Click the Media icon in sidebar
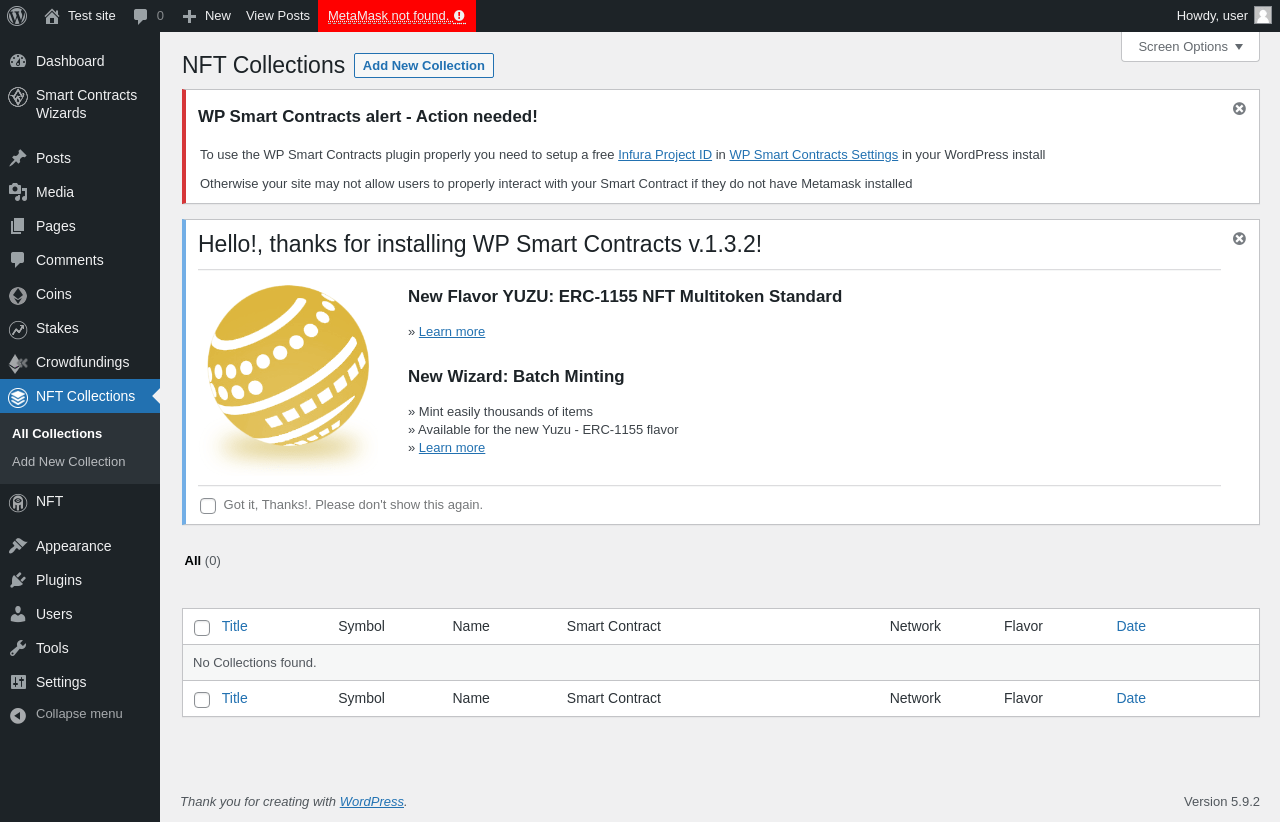Screen dimensions: 1280x822 (x=18, y=192)
